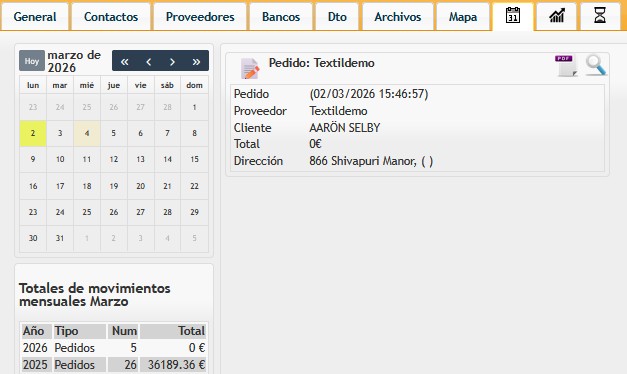Switch to the Contactos tab

tap(111, 17)
